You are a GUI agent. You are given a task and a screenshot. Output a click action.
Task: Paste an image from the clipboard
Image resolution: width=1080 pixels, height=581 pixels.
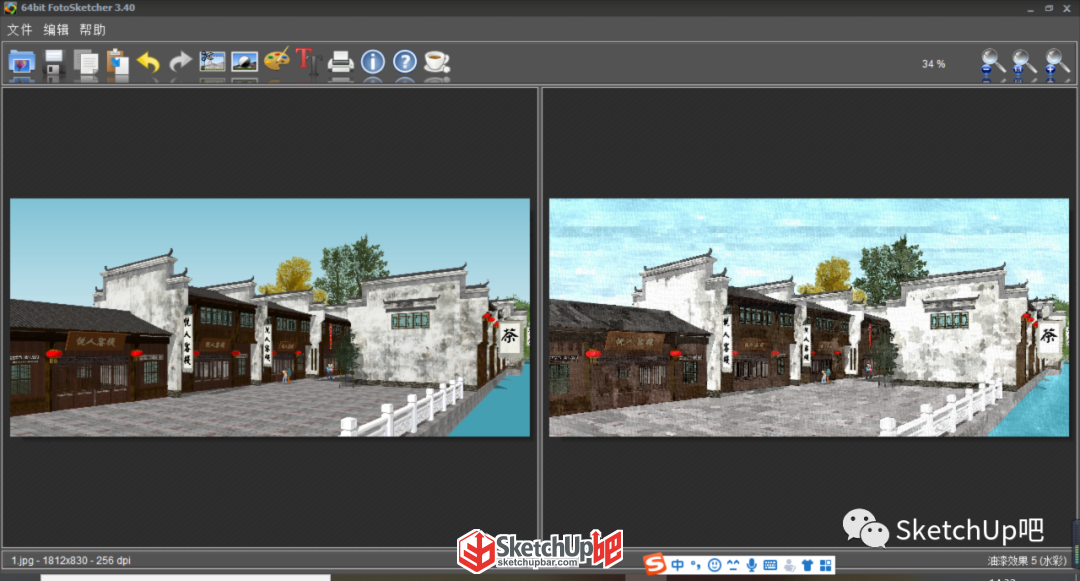pyautogui.click(x=118, y=63)
